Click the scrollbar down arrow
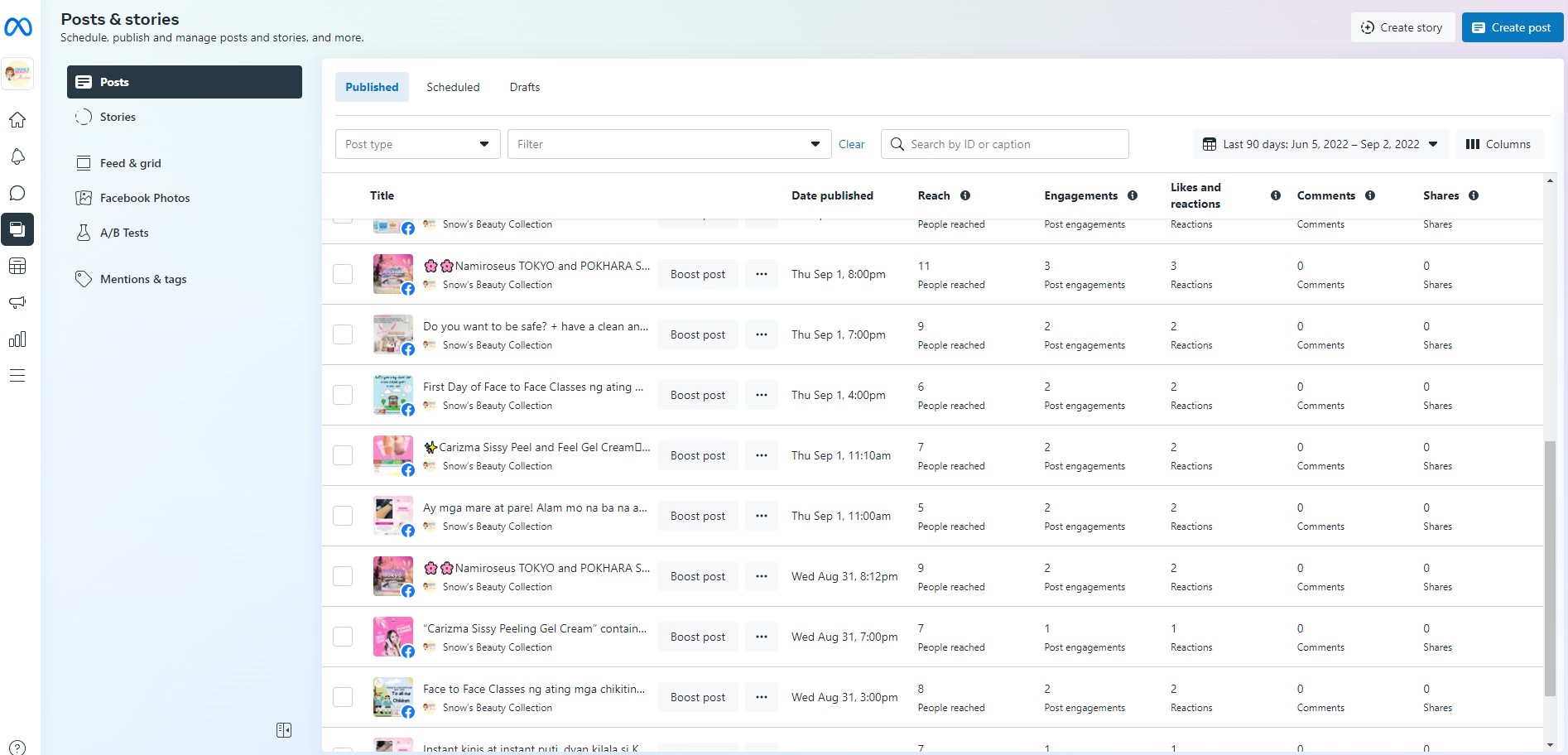 [1550, 745]
